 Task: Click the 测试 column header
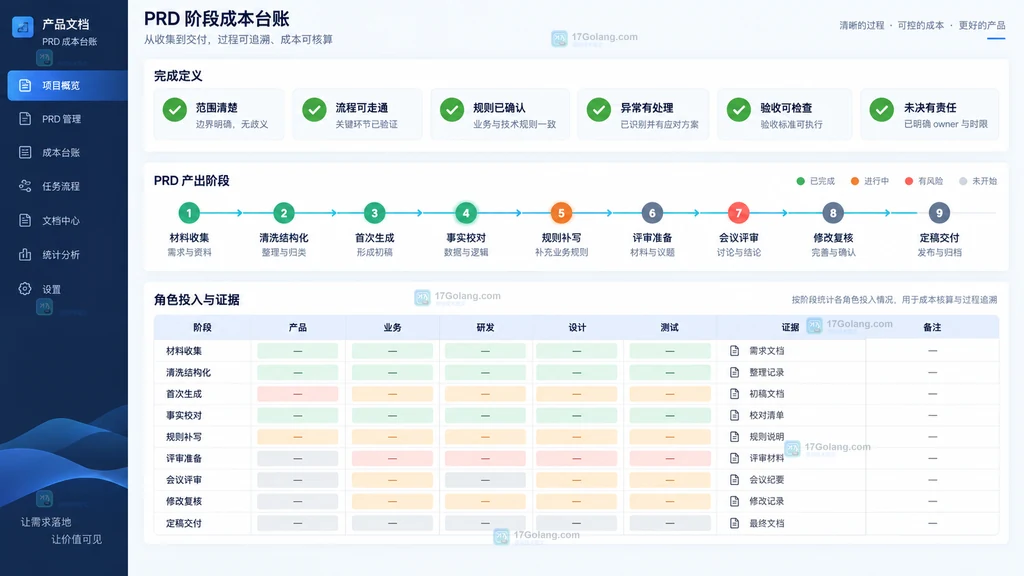pos(669,327)
